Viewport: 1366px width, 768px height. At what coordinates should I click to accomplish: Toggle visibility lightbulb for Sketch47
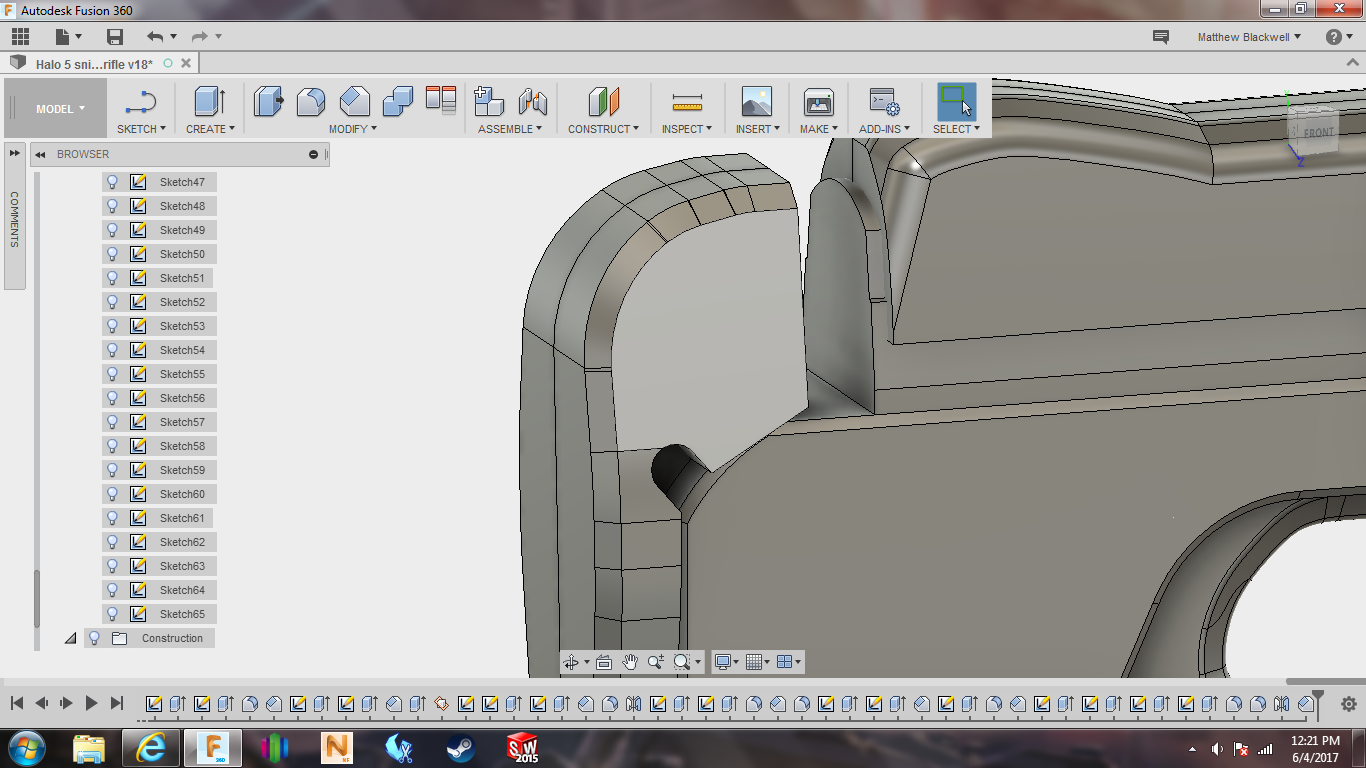click(112, 182)
